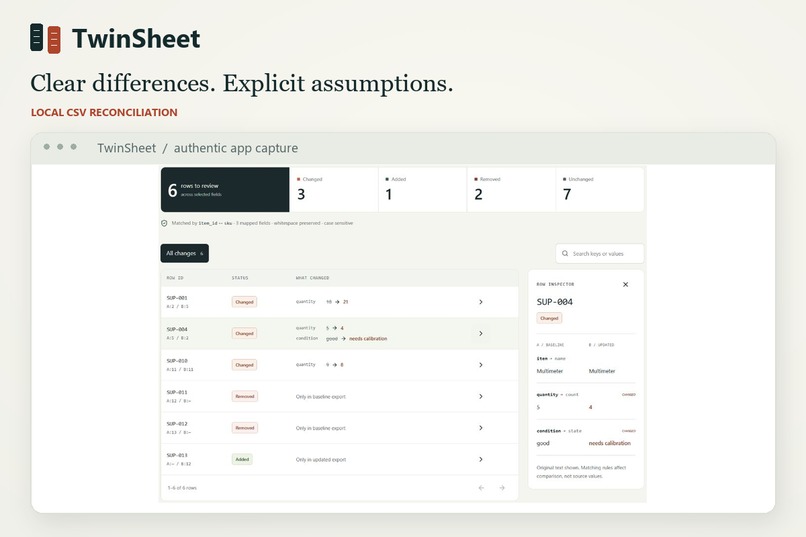Image resolution: width=806 pixels, height=537 pixels.
Task: Click the SUP-004 heading in Row Inspector
Action: tap(555, 302)
